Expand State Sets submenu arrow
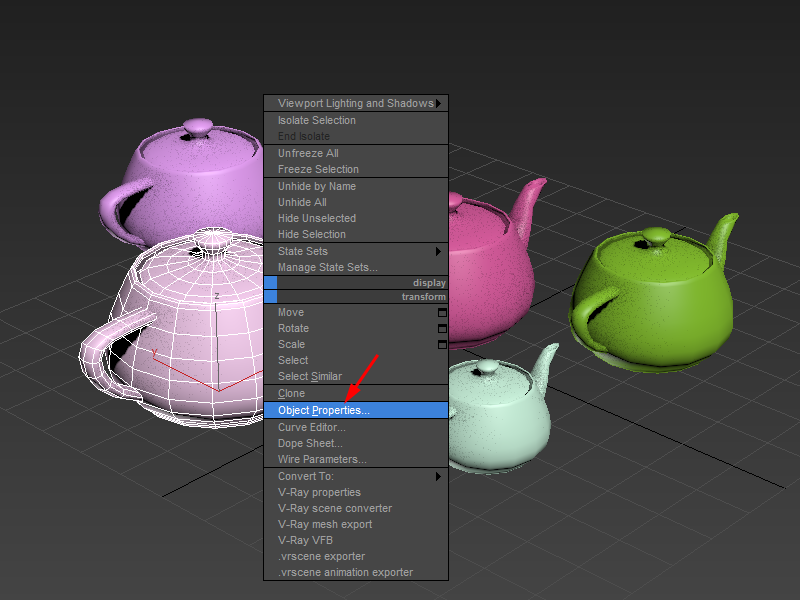 pyautogui.click(x=438, y=252)
